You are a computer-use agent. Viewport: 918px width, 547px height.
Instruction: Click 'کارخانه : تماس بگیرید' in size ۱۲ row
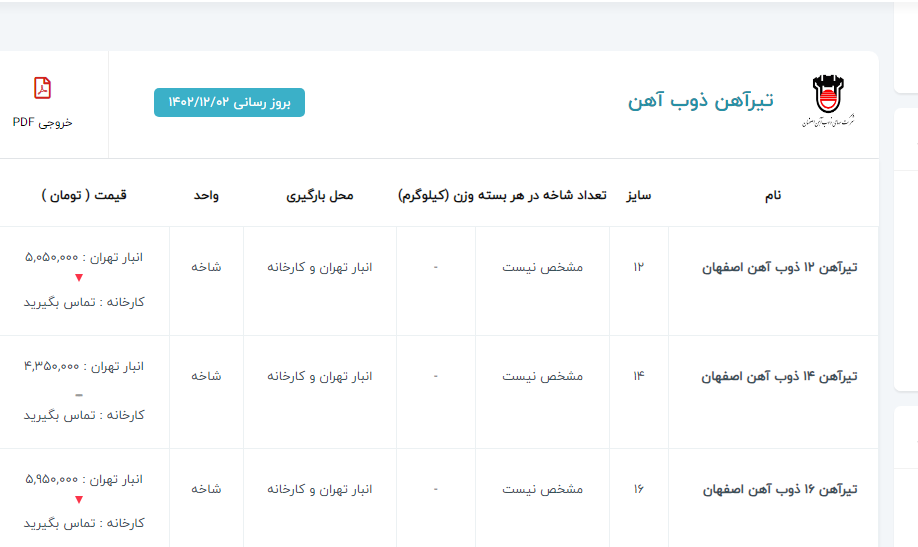point(84,301)
